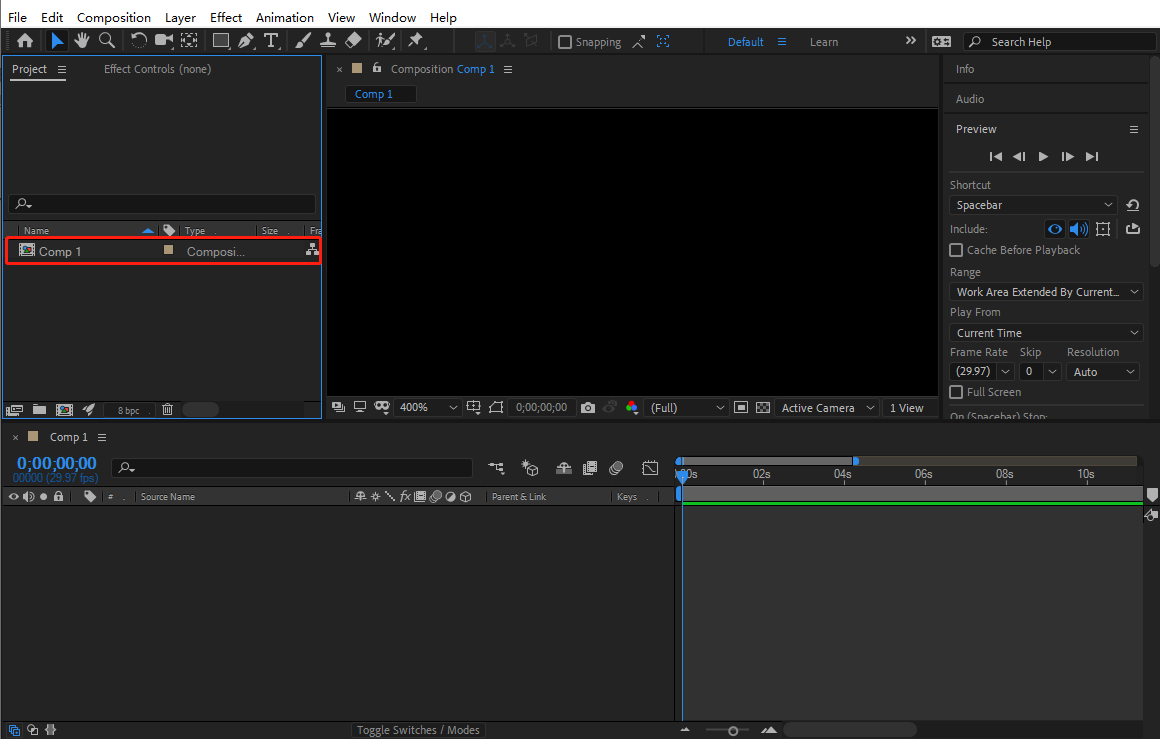Open the Play From Current Time dropdown
This screenshot has height=739, width=1160.
(x=1046, y=333)
